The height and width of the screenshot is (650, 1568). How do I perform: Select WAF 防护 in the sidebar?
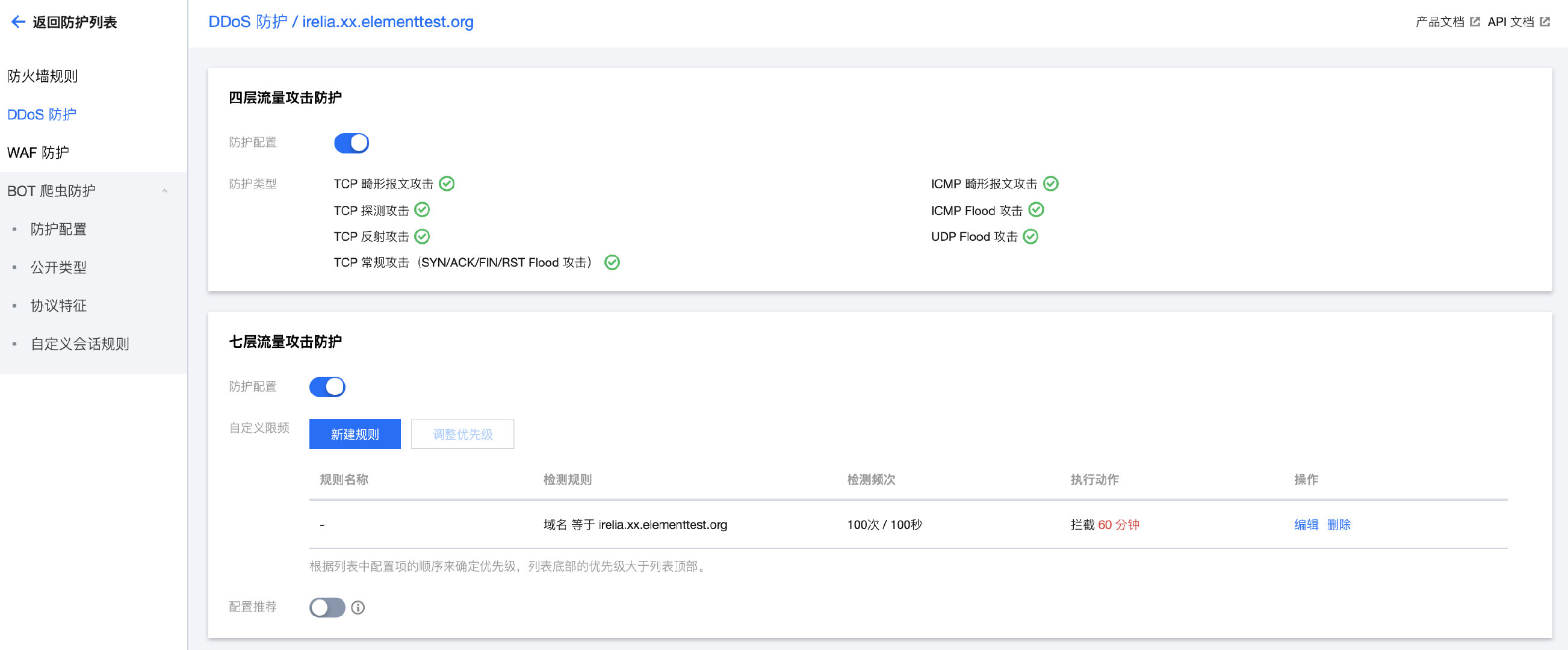click(x=38, y=152)
